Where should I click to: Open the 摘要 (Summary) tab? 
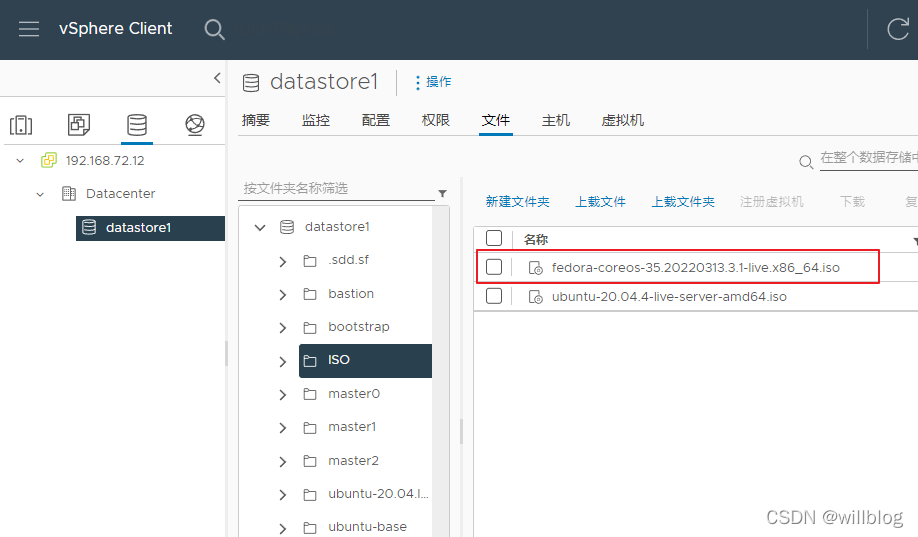256,121
